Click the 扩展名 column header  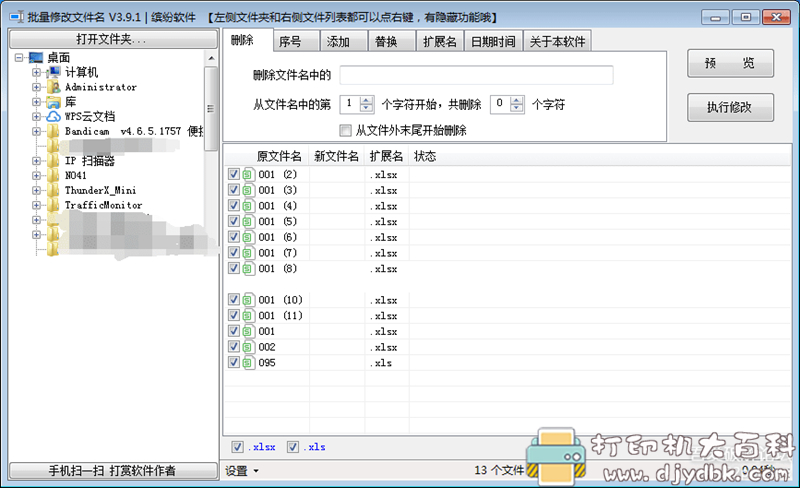387,156
